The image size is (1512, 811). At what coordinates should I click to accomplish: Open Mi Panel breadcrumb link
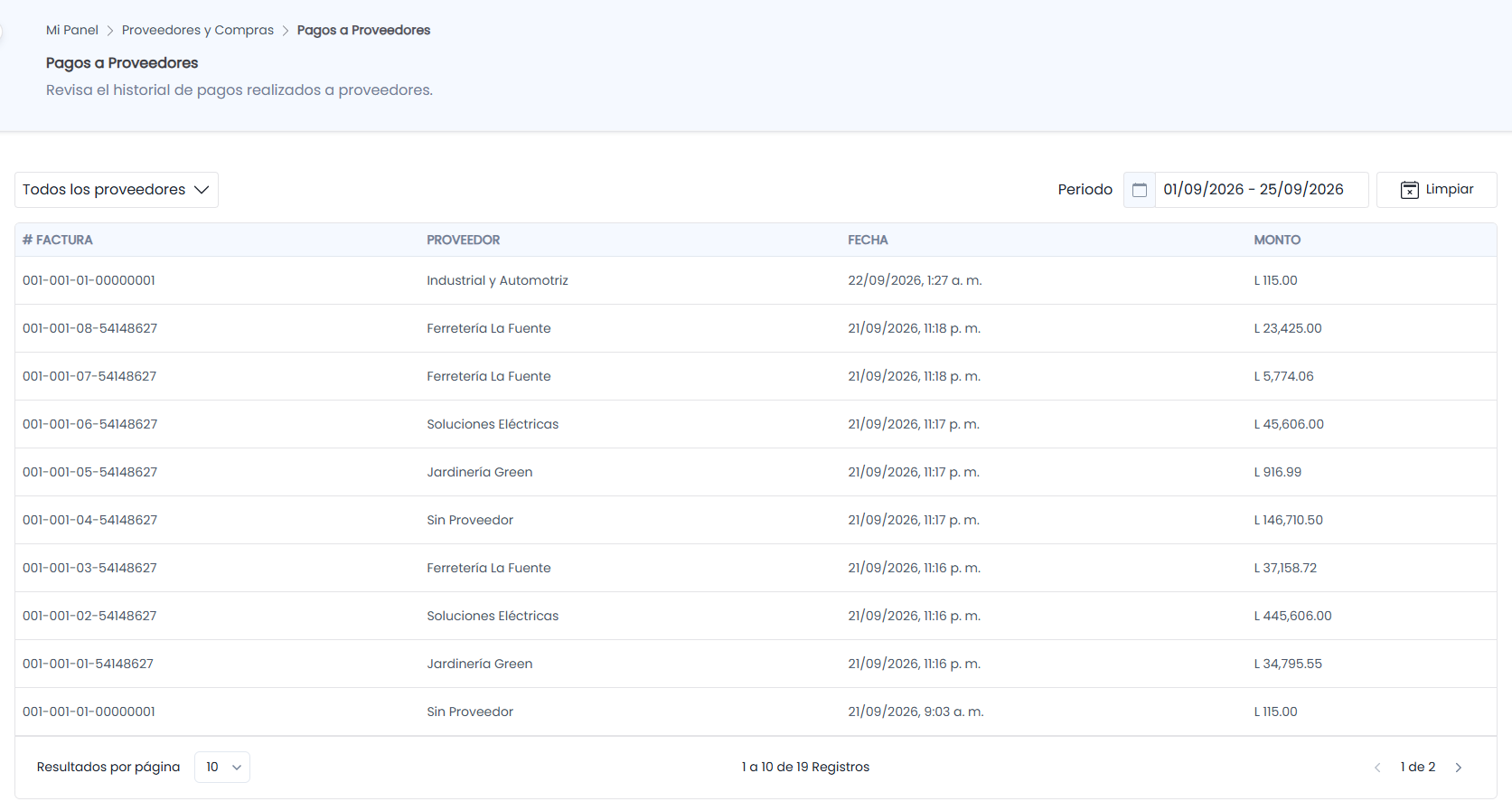pos(72,30)
